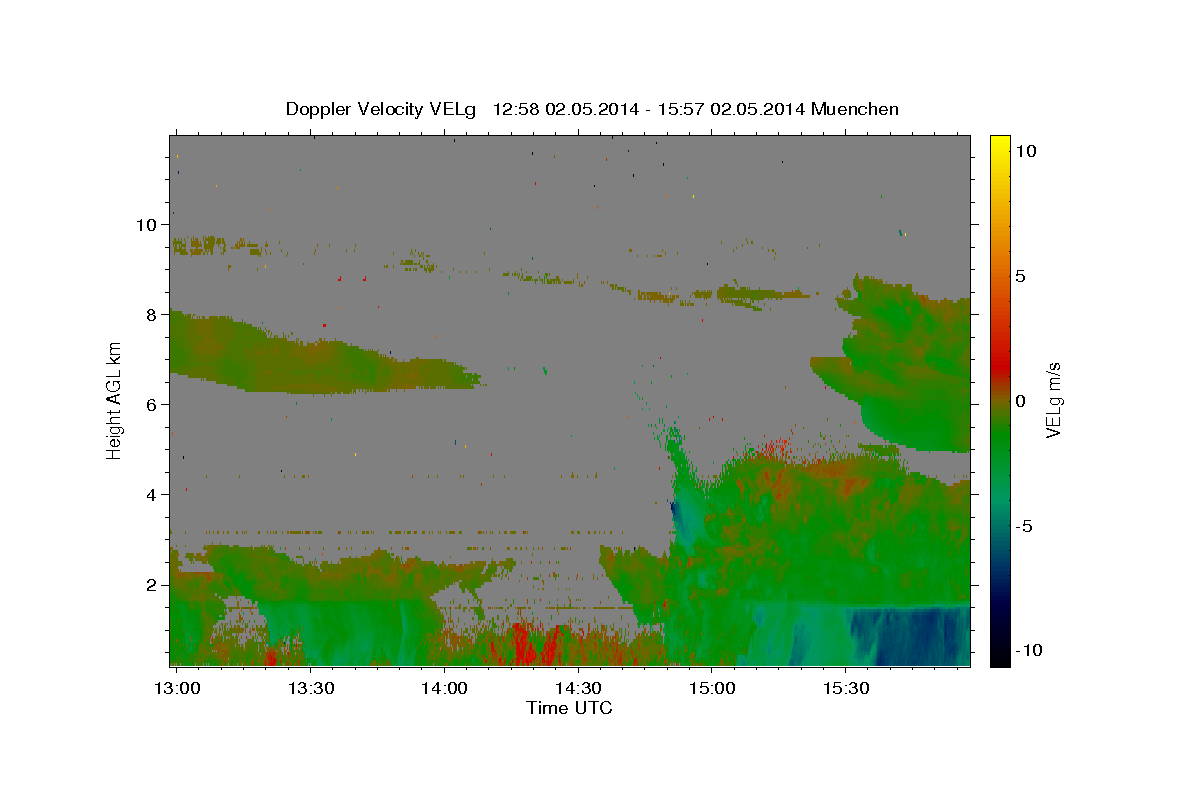Viewport: 1200px width, 800px height.
Task: Click the height tick label 6
Action: (153, 405)
